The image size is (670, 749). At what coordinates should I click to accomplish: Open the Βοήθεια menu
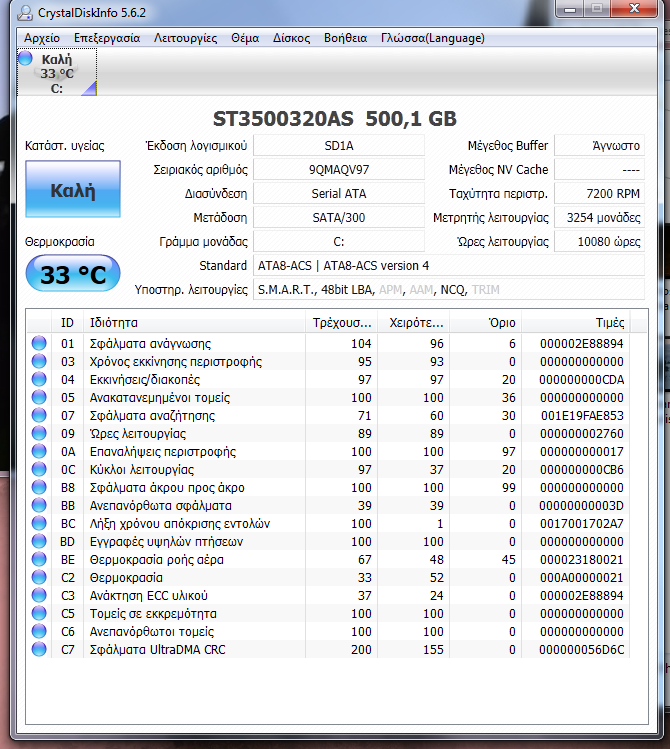point(345,38)
